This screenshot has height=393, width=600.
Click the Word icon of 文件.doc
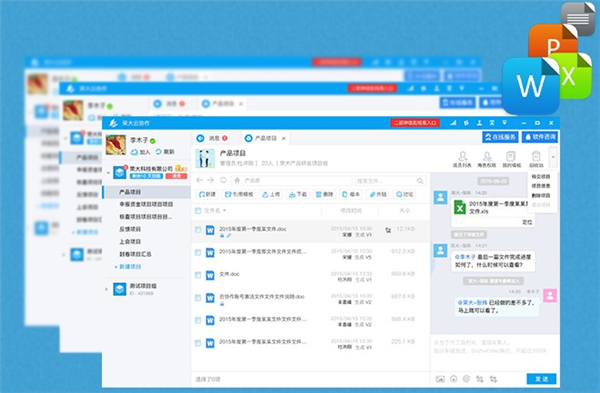click(x=210, y=276)
